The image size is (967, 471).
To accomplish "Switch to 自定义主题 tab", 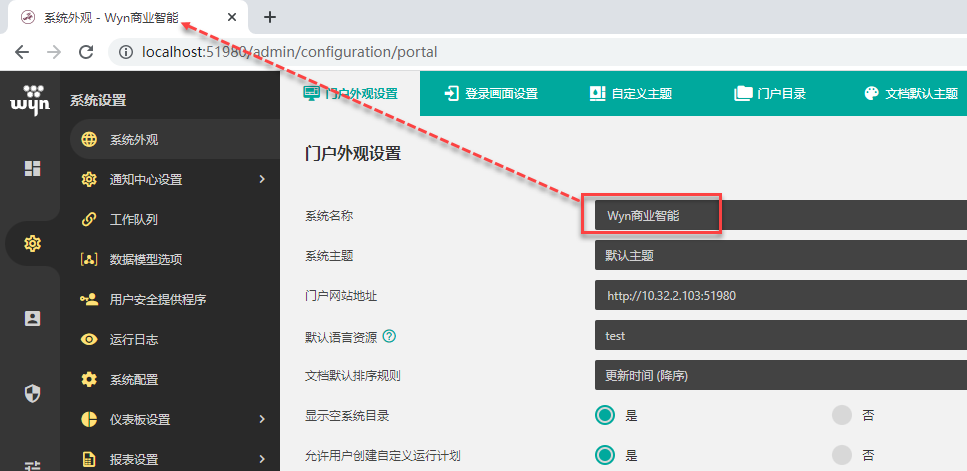I will 630,94.
